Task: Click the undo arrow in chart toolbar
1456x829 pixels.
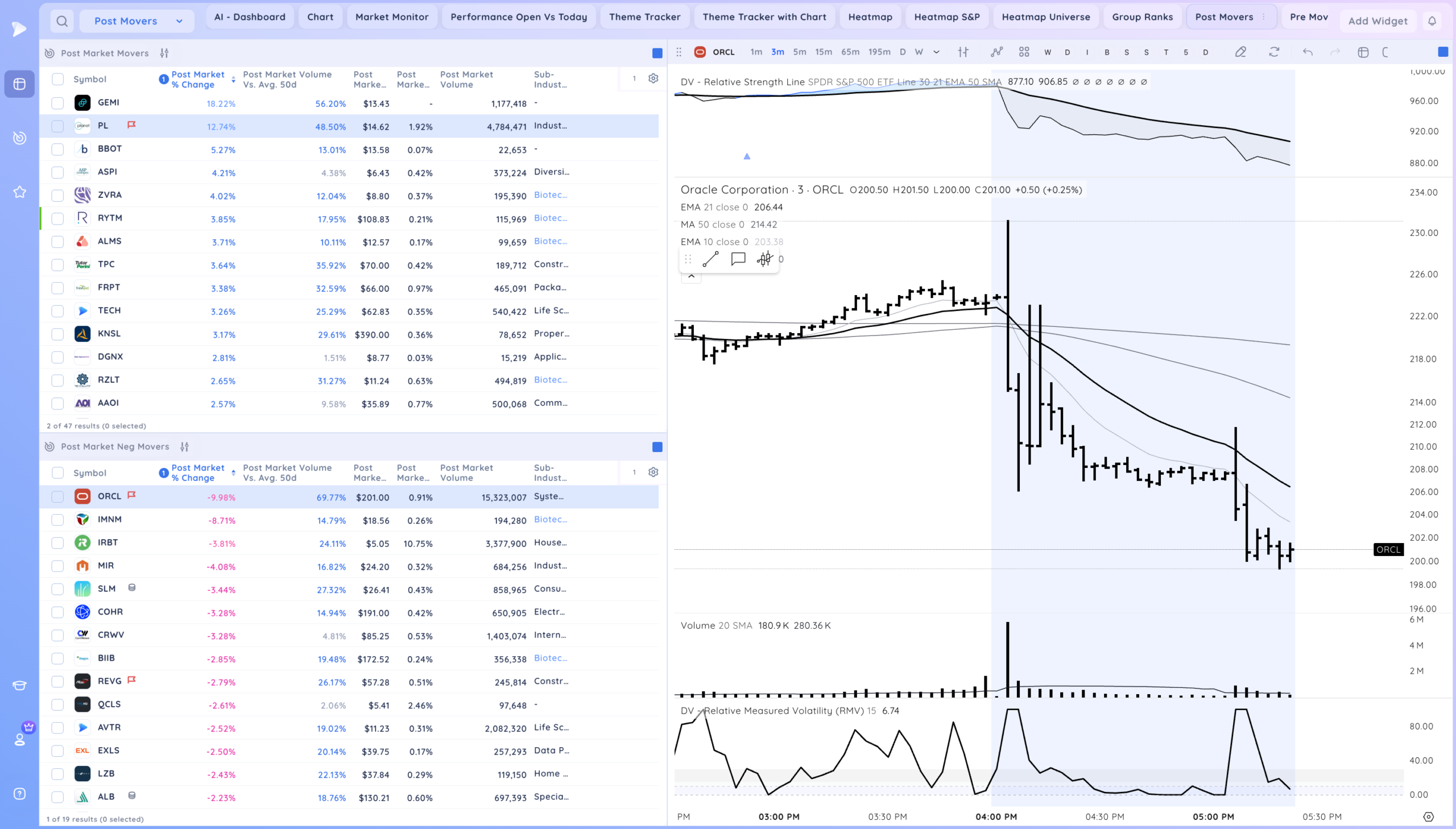Action: click(x=1308, y=52)
